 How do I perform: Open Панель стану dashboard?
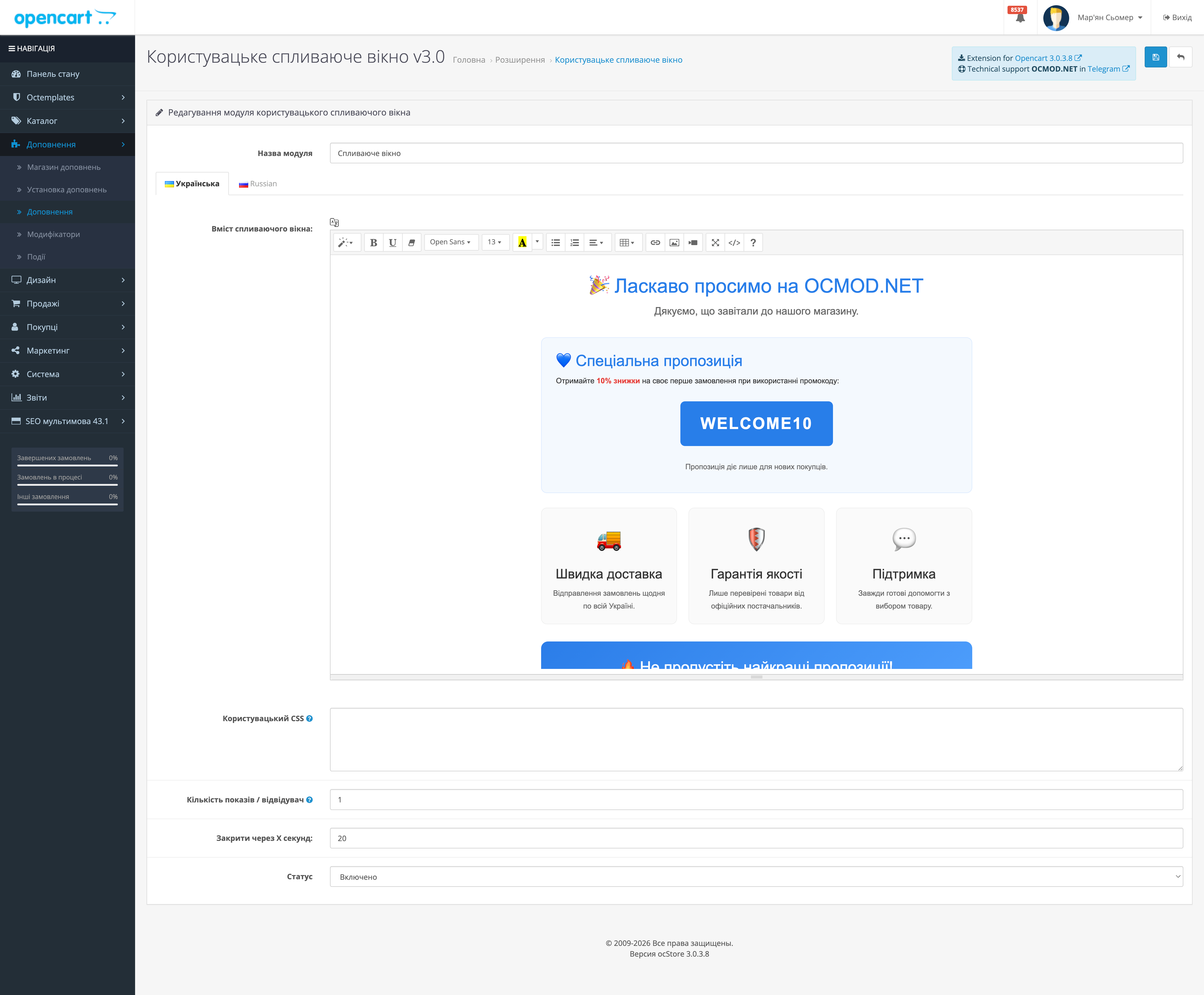click(68, 74)
